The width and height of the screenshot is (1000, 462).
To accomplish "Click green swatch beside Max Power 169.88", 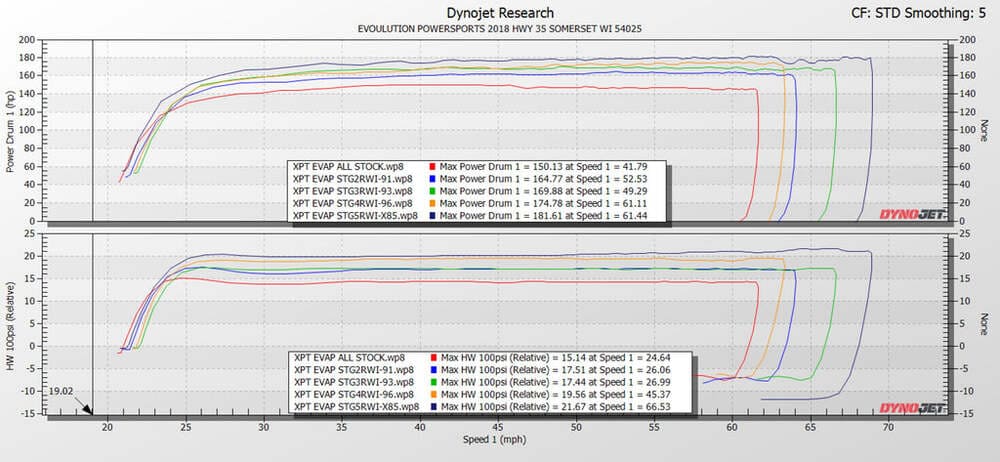I will point(431,190).
